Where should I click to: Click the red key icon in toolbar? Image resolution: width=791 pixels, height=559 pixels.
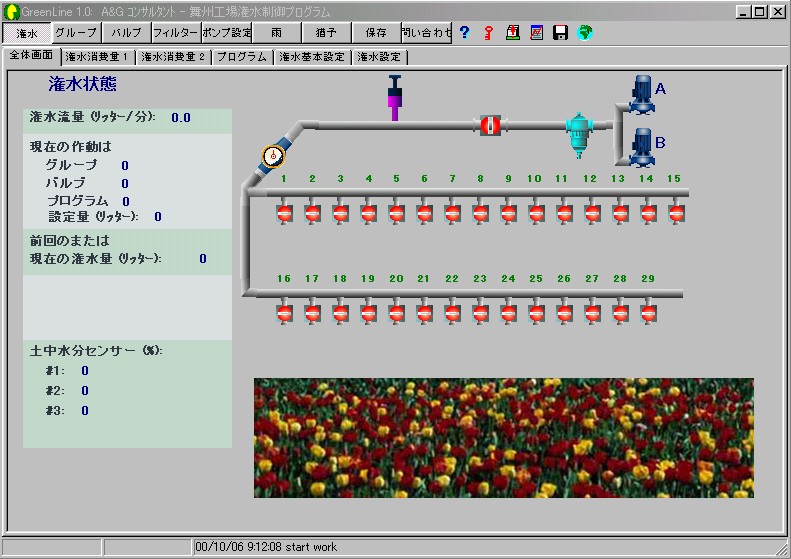tap(488, 33)
